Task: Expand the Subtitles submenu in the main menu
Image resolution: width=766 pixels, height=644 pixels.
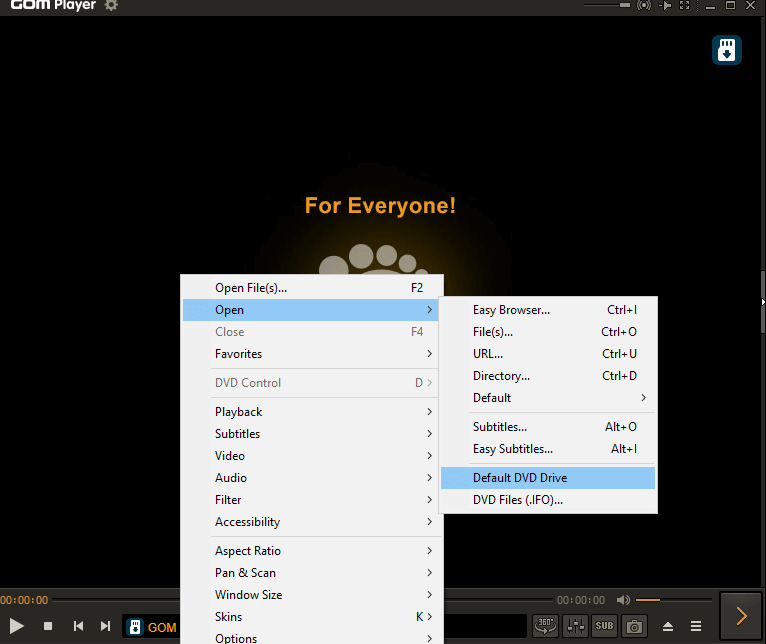Action: point(311,434)
